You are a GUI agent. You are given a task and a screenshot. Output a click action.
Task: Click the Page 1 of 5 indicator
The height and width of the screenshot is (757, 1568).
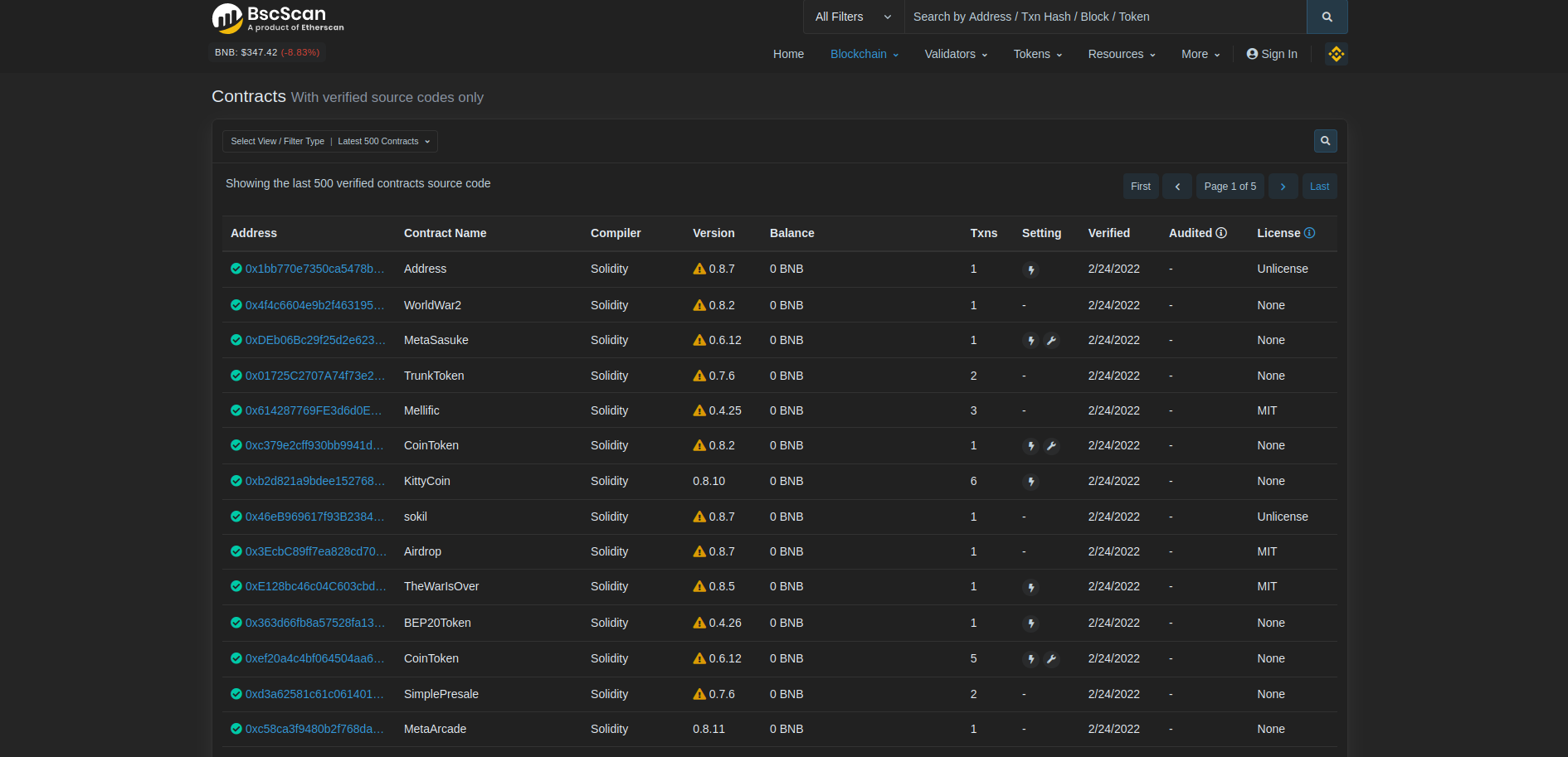coord(1230,187)
